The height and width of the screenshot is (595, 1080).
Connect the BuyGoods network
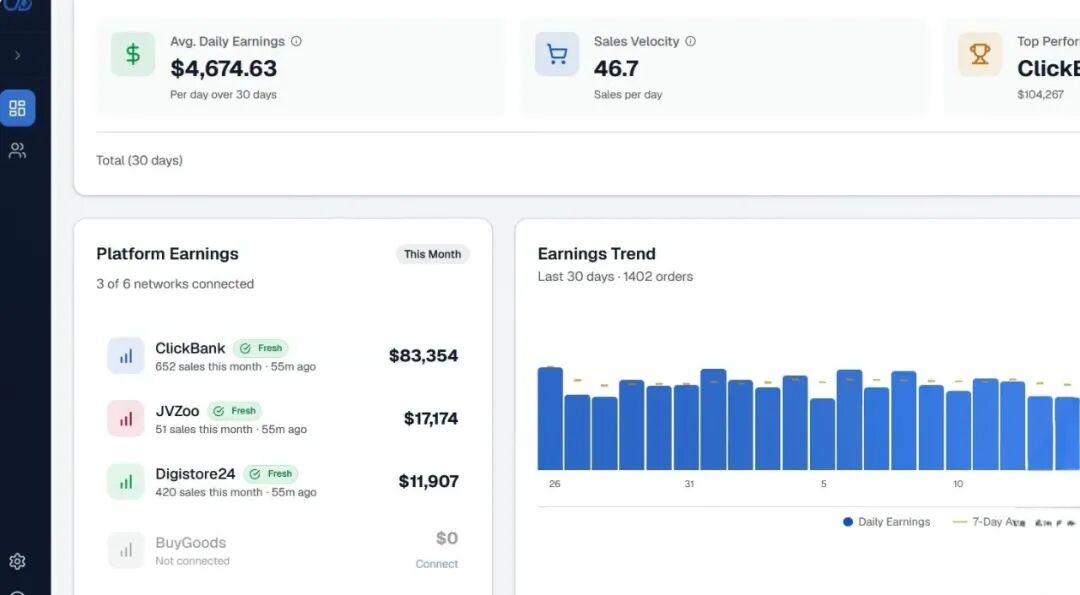point(437,564)
